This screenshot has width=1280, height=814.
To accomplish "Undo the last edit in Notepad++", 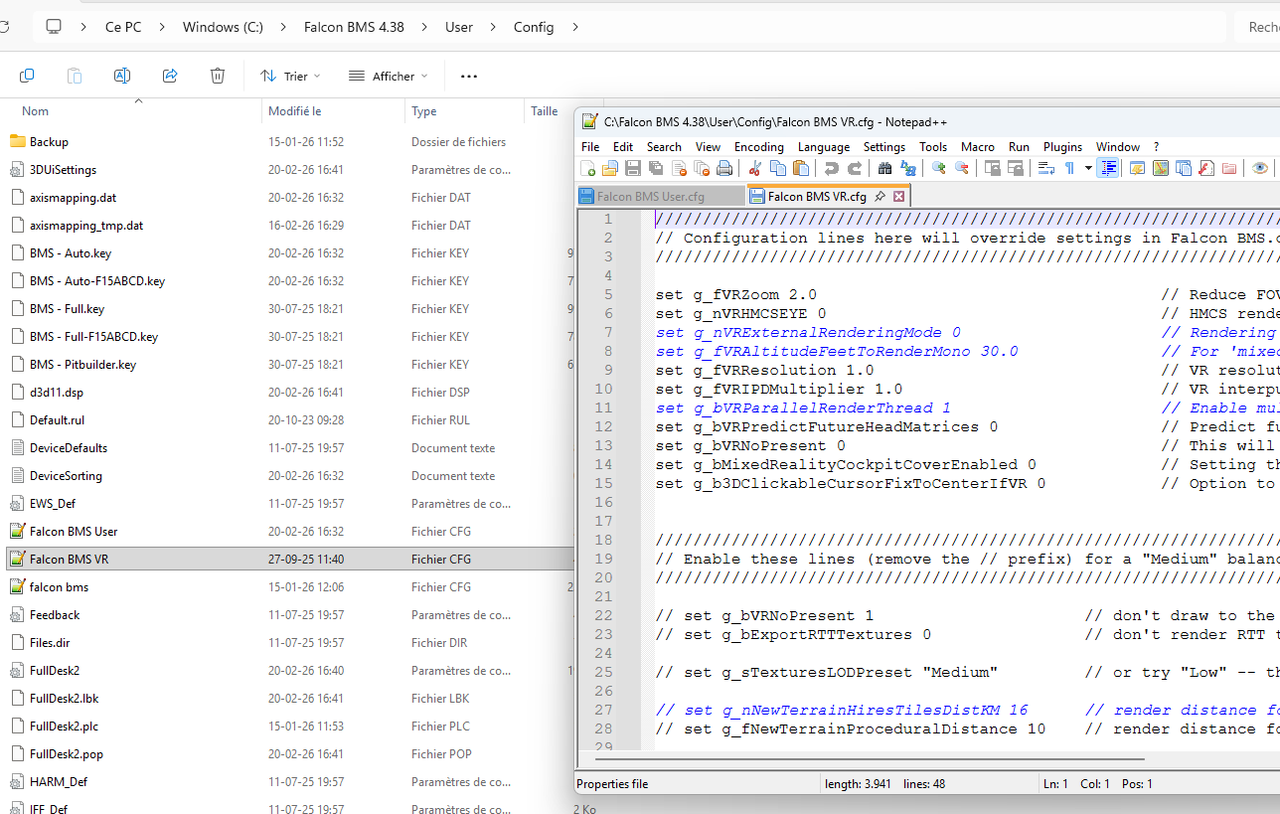I will coord(831,169).
